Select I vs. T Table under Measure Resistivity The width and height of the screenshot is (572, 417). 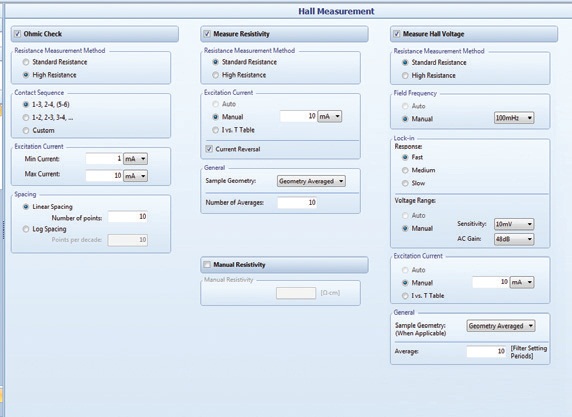click(x=215, y=130)
